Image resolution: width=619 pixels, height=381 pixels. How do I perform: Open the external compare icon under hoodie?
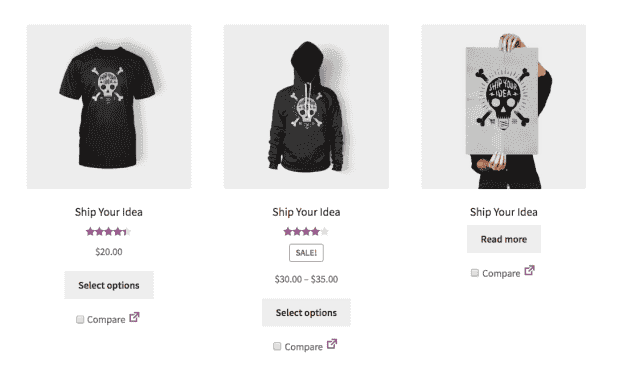[x=332, y=344]
